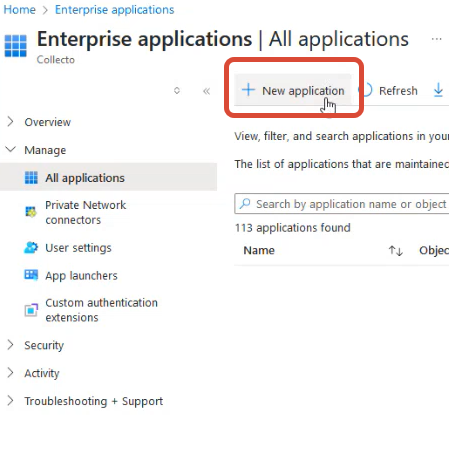Screen dimensions: 449x460
Task: Click the Custom authentication extensions icon
Action: coord(31,310)
